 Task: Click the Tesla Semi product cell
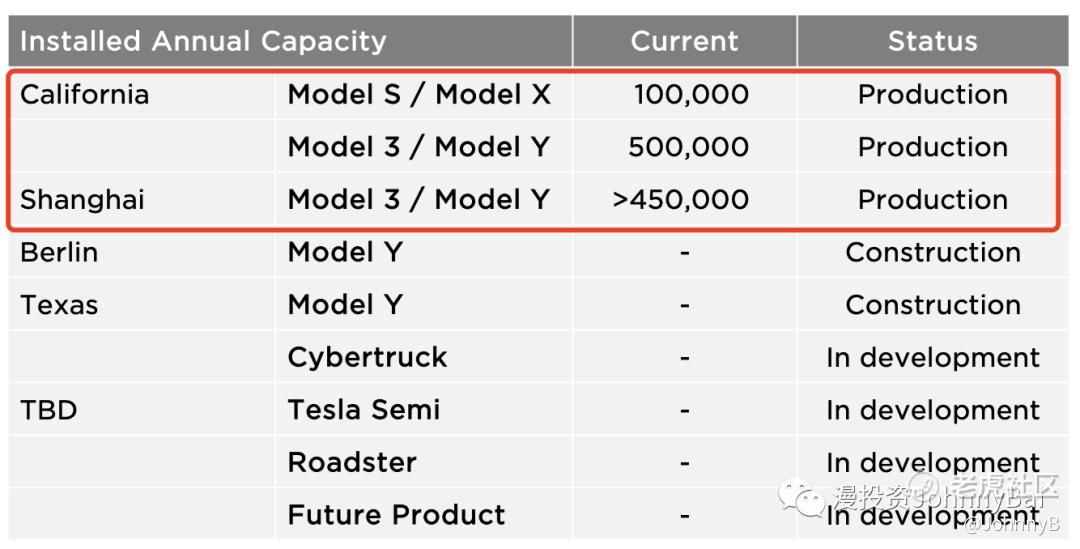(x=364, y=410)
